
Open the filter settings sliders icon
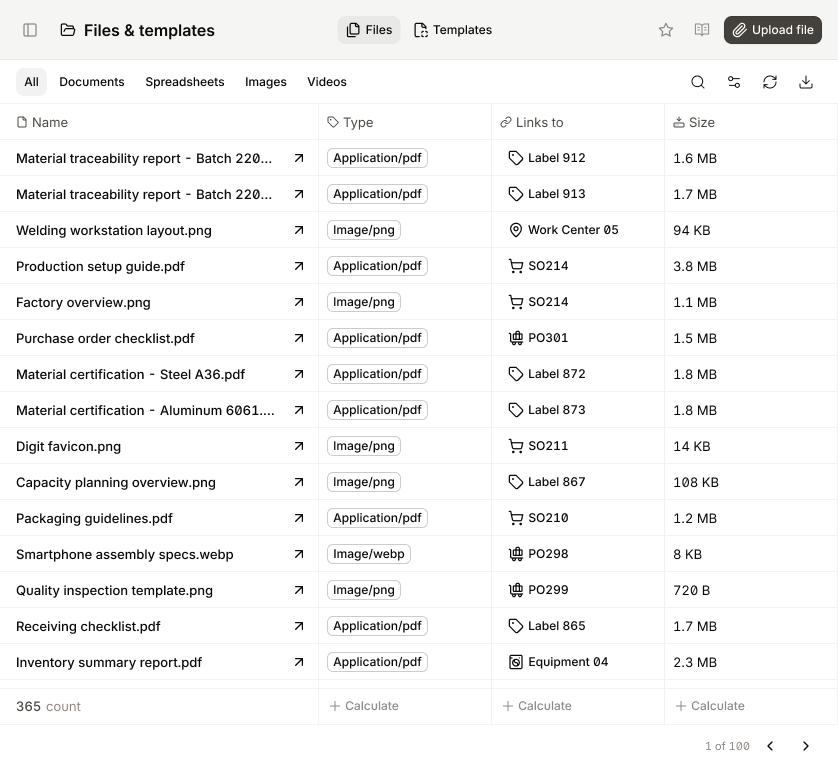tap(734, 82)
